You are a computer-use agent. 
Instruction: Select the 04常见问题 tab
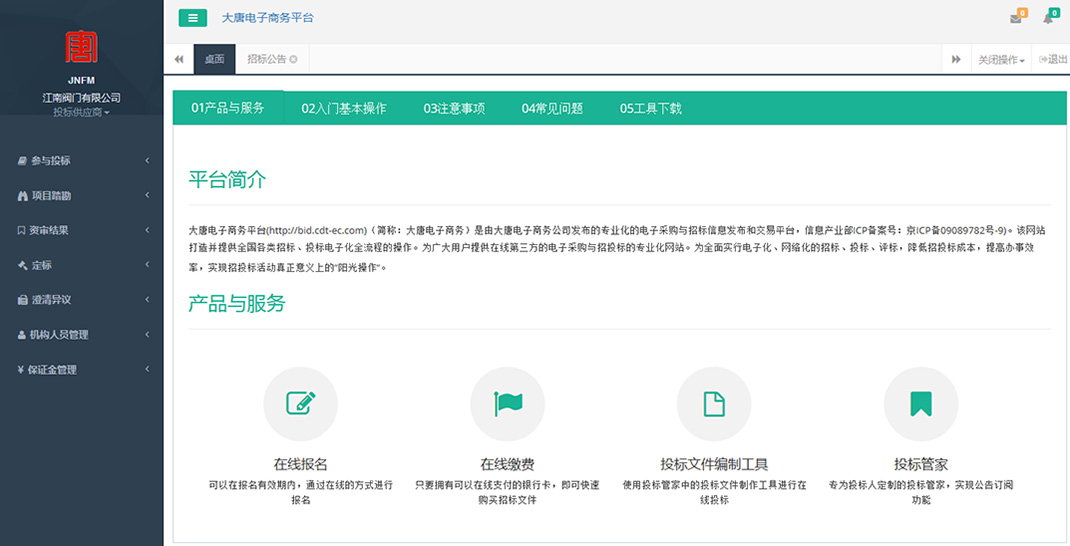pos(552,108)
